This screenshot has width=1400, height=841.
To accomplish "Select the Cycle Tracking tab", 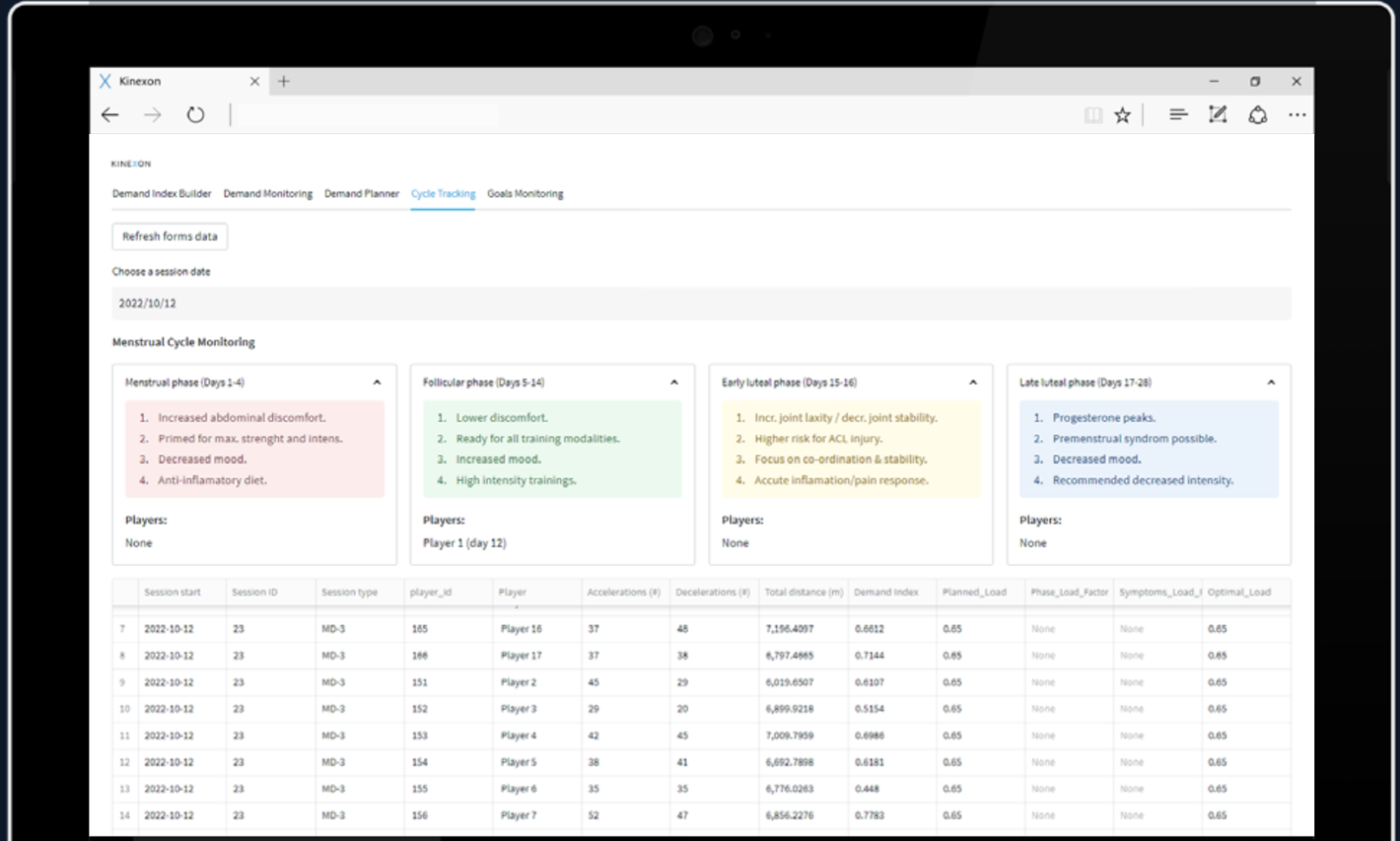I will 443,193.
